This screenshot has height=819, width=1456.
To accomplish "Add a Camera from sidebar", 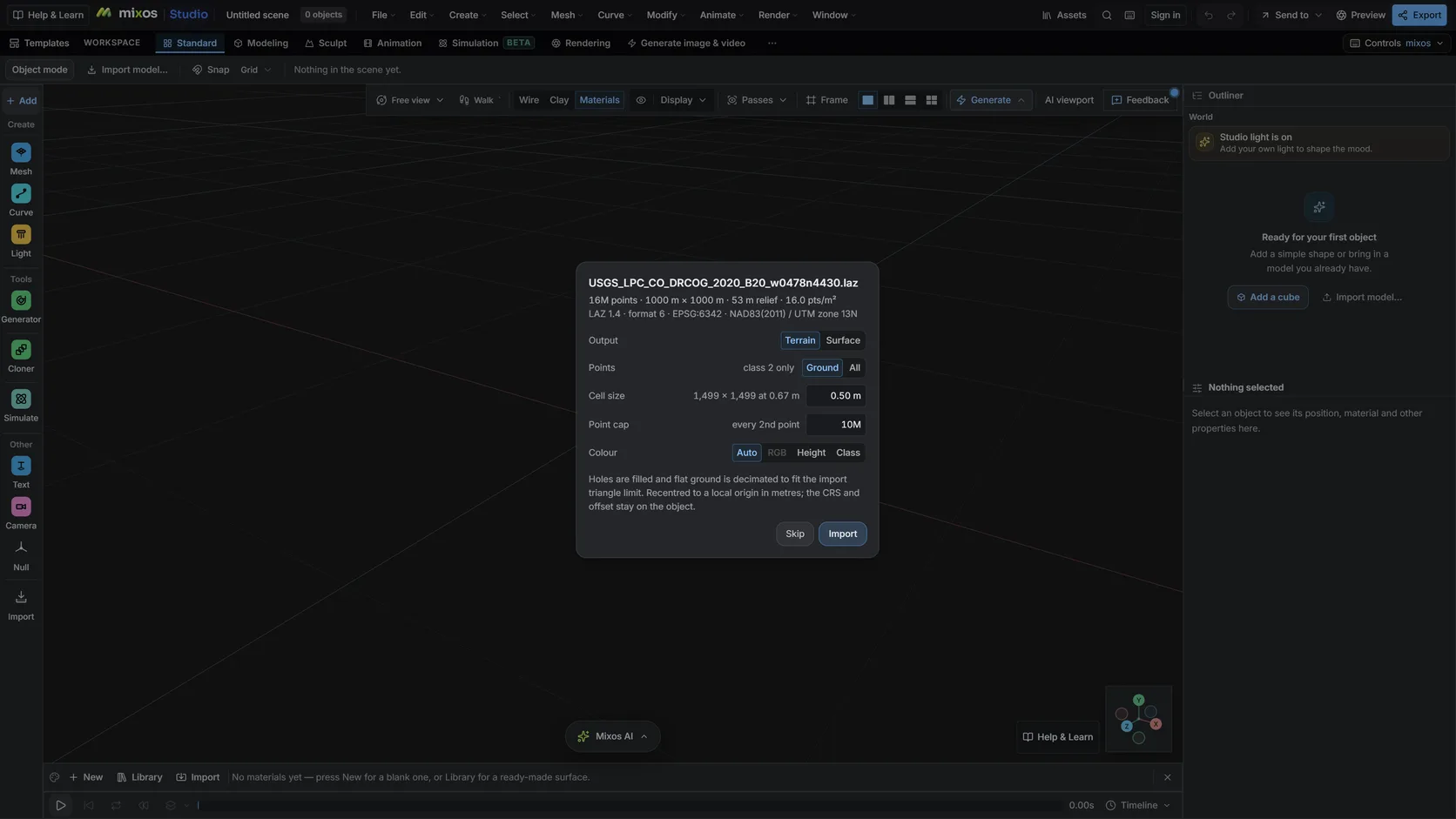I will pos(21,513).
